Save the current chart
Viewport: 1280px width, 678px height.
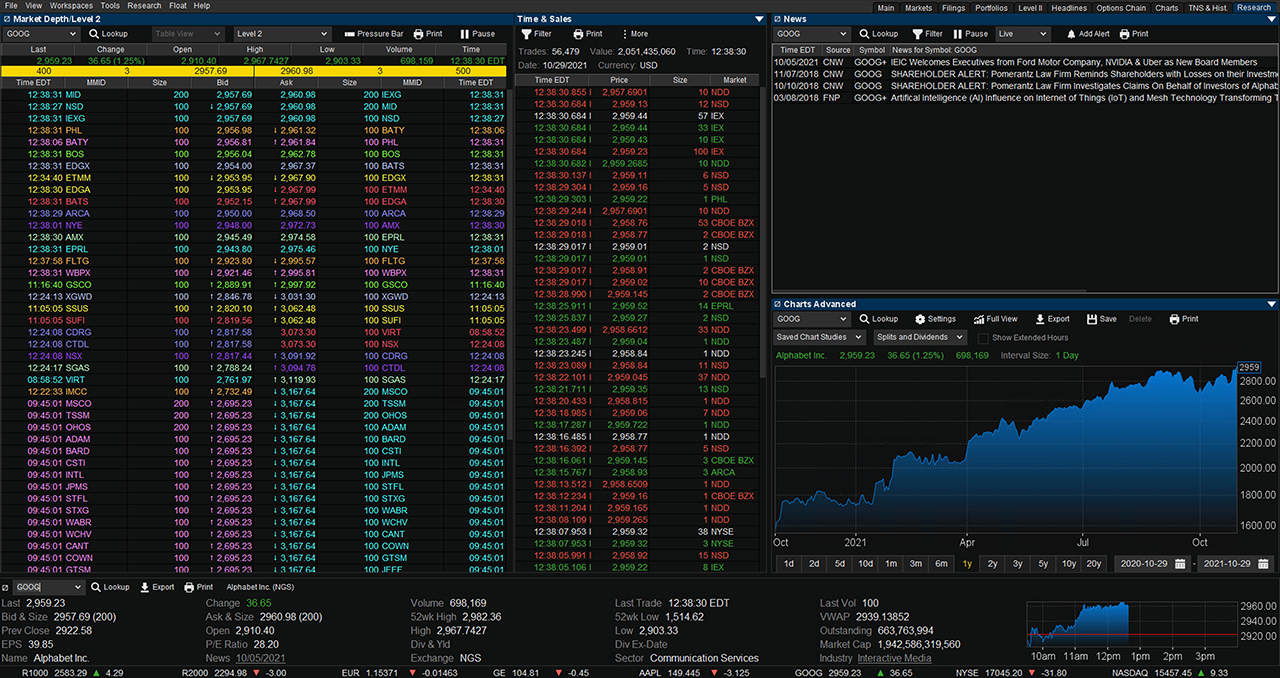coord(1101,319)
